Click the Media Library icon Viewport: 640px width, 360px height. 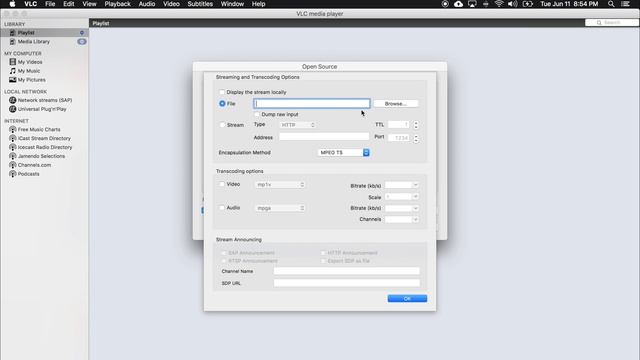13,42
